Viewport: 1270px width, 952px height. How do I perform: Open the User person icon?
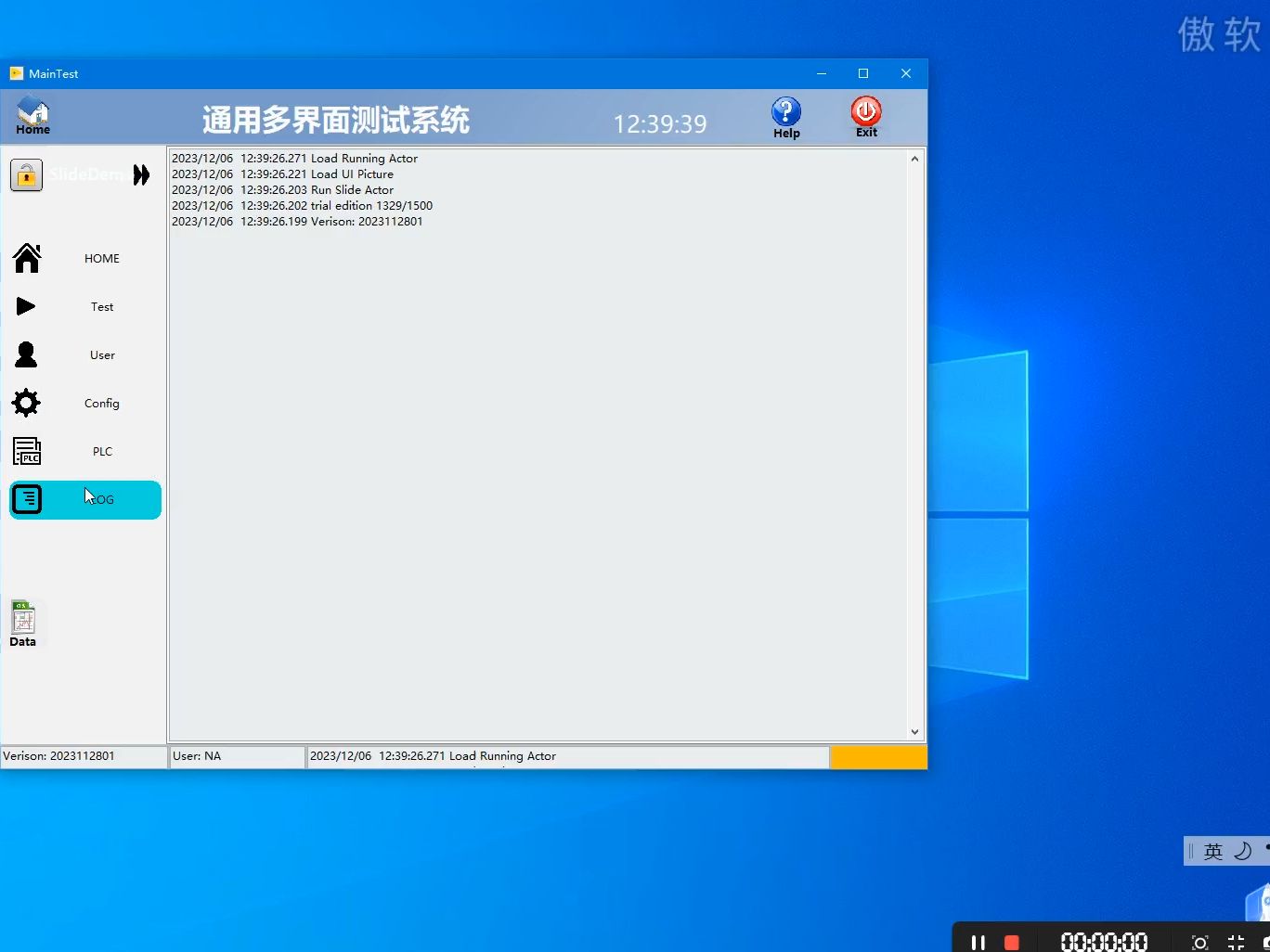26,354
